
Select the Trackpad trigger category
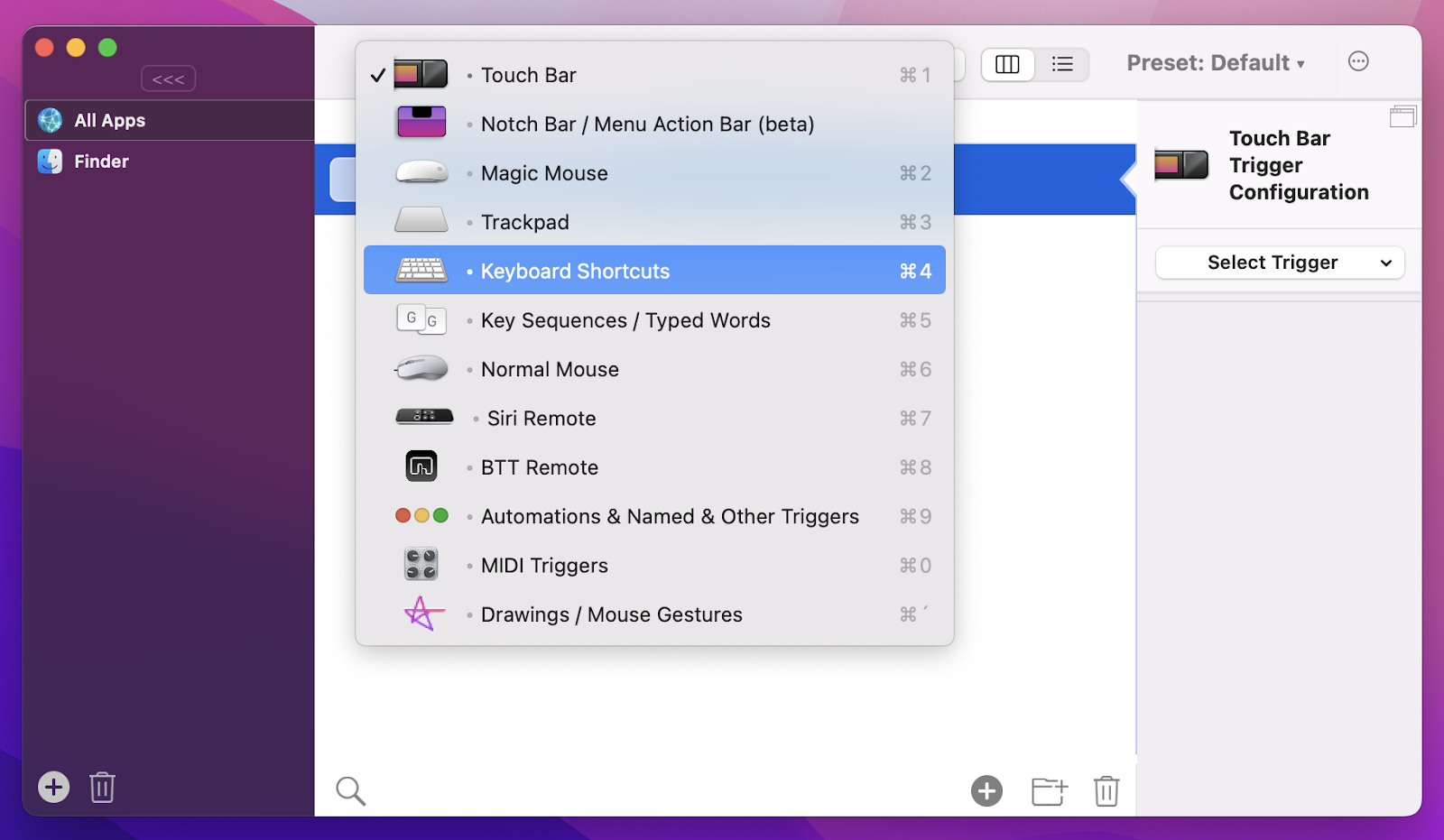[x=523, y=221]
